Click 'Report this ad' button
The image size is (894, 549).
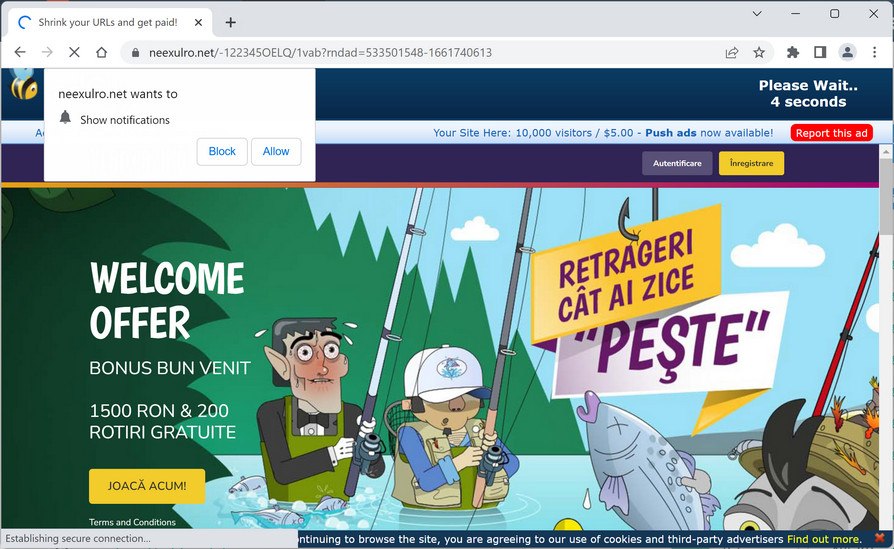[x=831, y=133]
